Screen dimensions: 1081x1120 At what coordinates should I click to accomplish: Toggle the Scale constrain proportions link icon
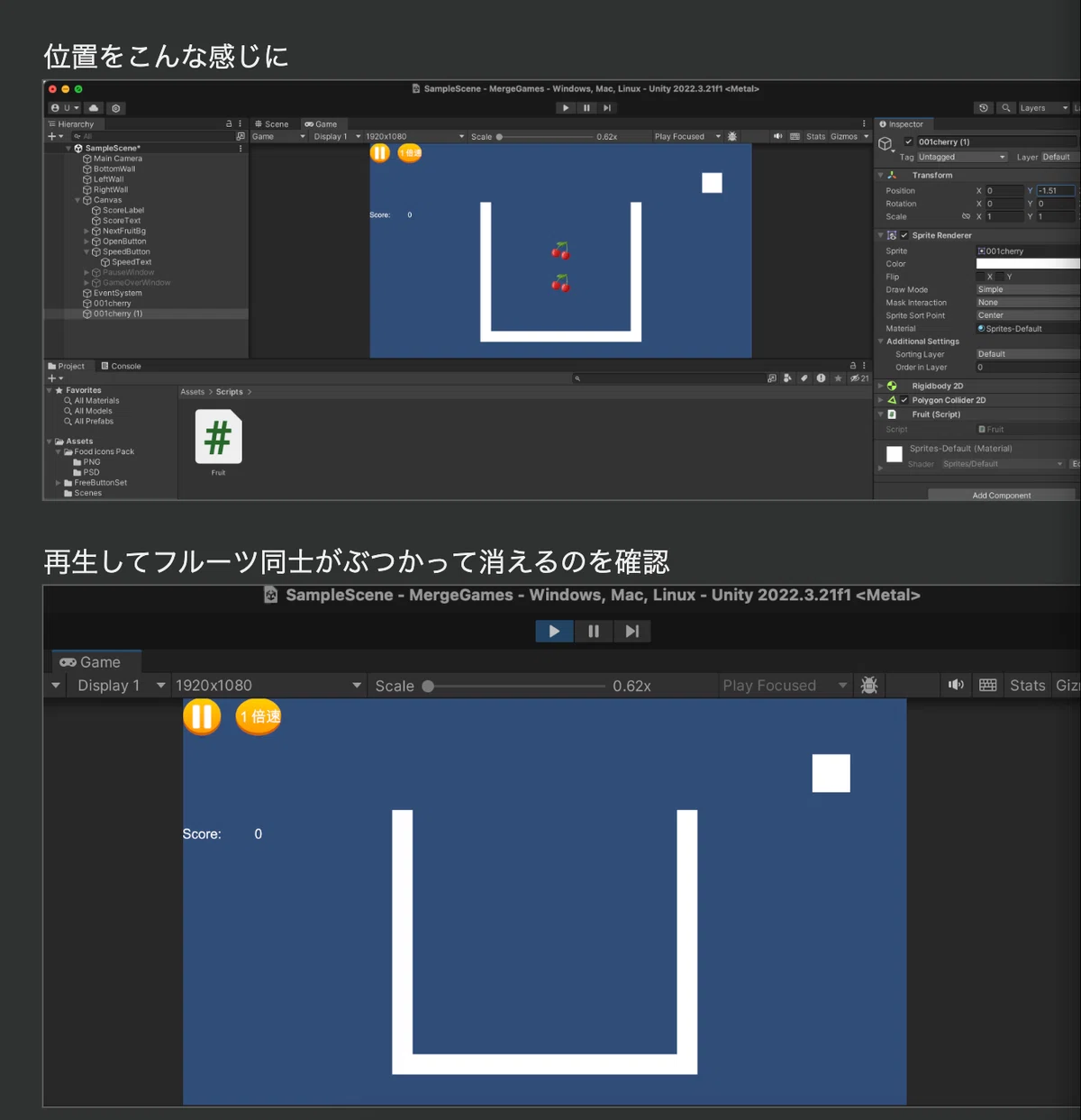click(966, 217)
